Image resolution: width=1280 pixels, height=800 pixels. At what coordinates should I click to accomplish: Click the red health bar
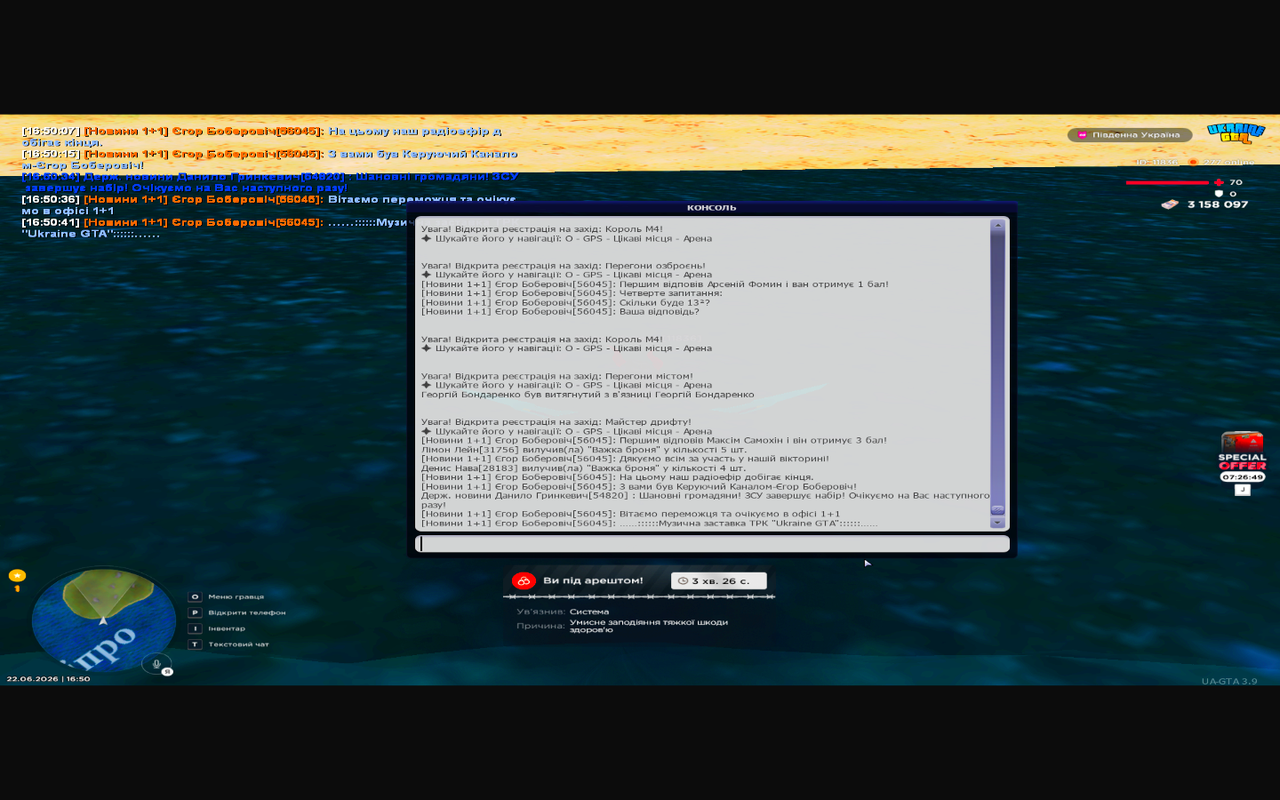pyautogui.click(x=1168, y=183)
